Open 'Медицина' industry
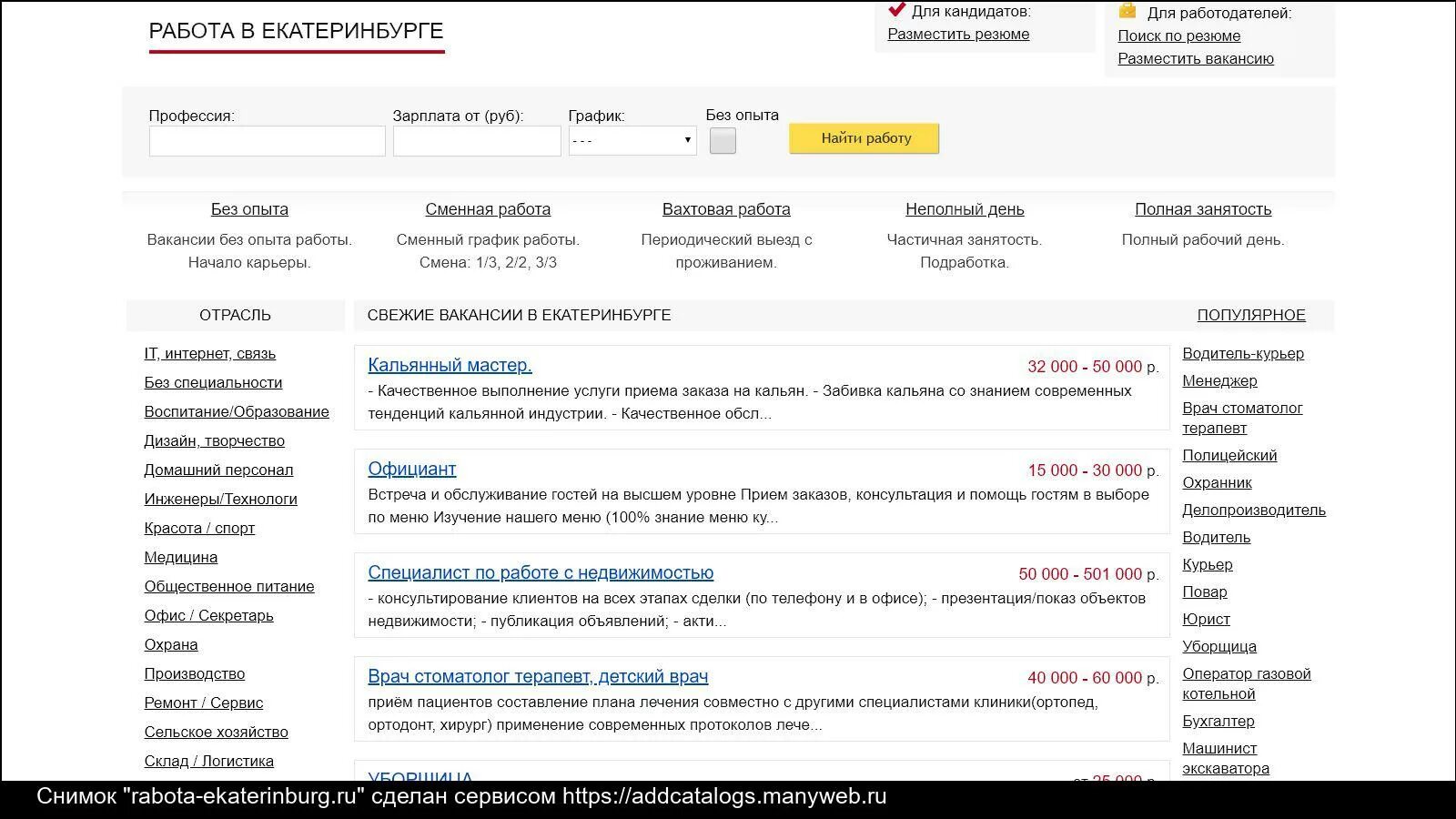1456x819 pixels. click(180, 558)
